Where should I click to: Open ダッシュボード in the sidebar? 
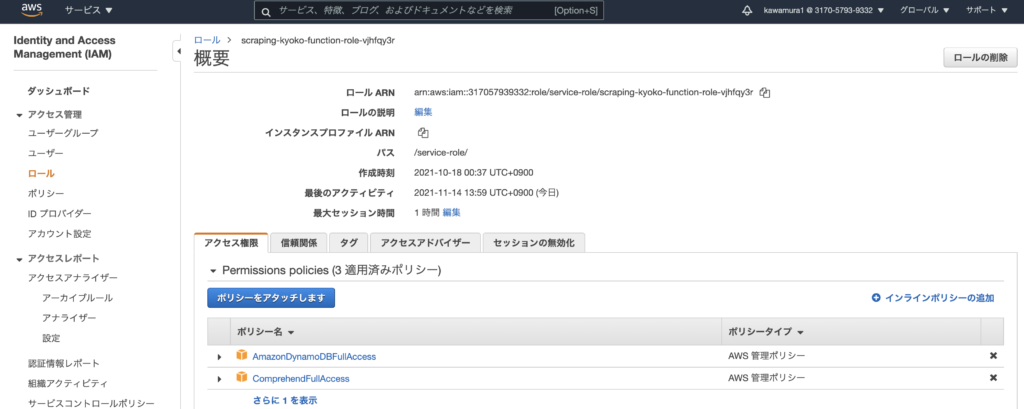(59, 91)
